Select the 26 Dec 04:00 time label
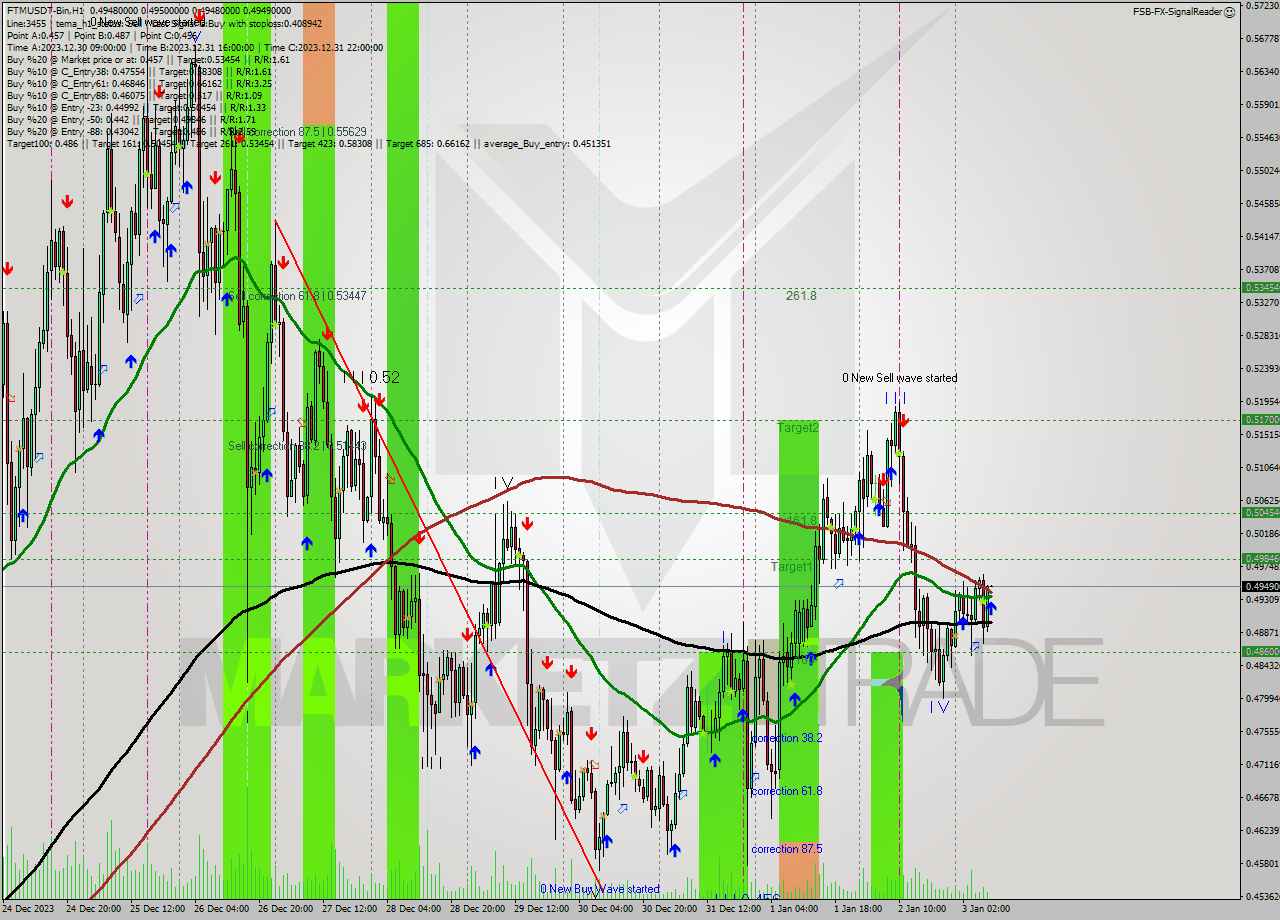Image resolution: width=1280 pixels, height=920 pixels. coord(222,910)
